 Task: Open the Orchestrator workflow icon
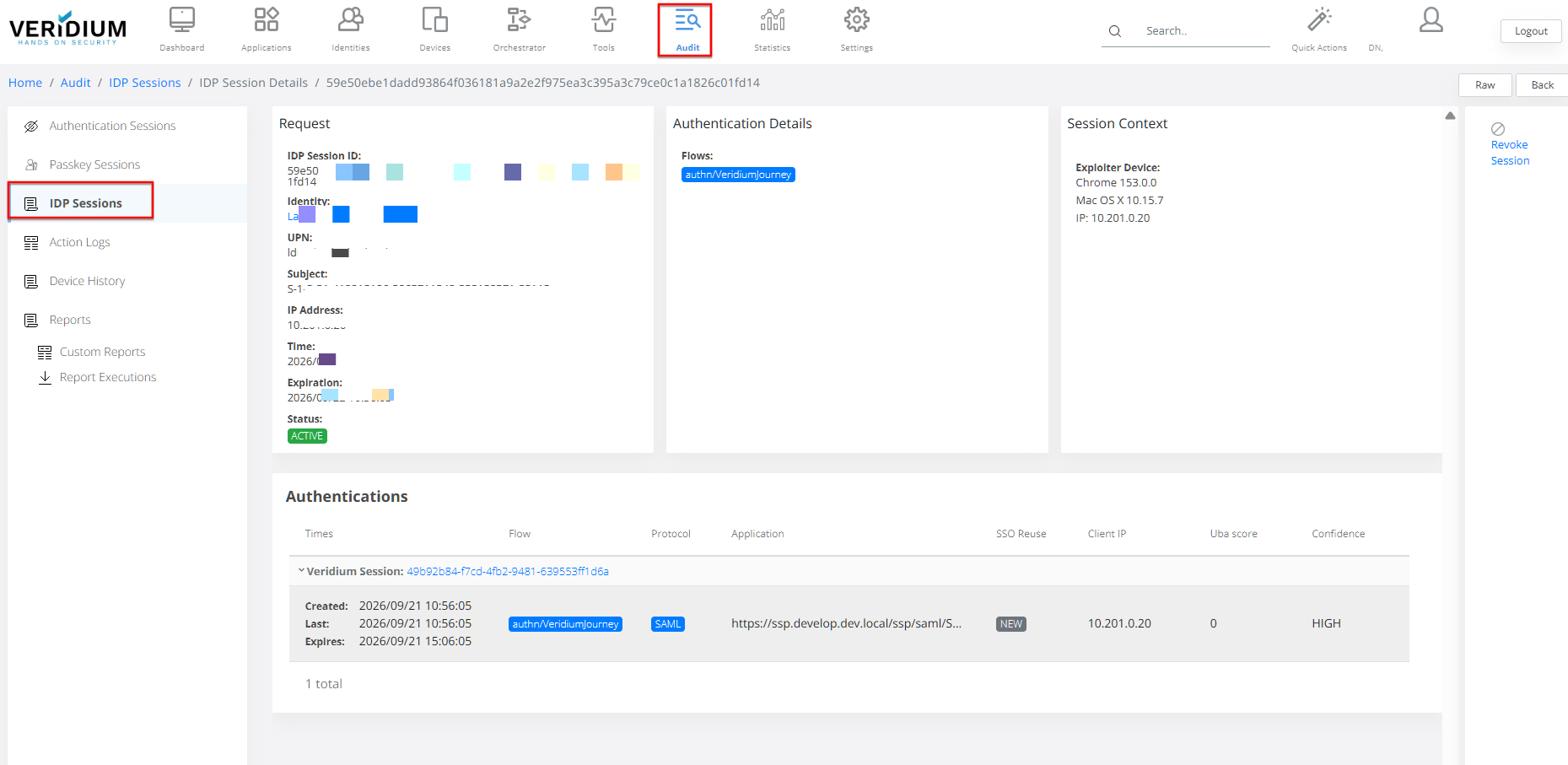click(x=520, y=19)
